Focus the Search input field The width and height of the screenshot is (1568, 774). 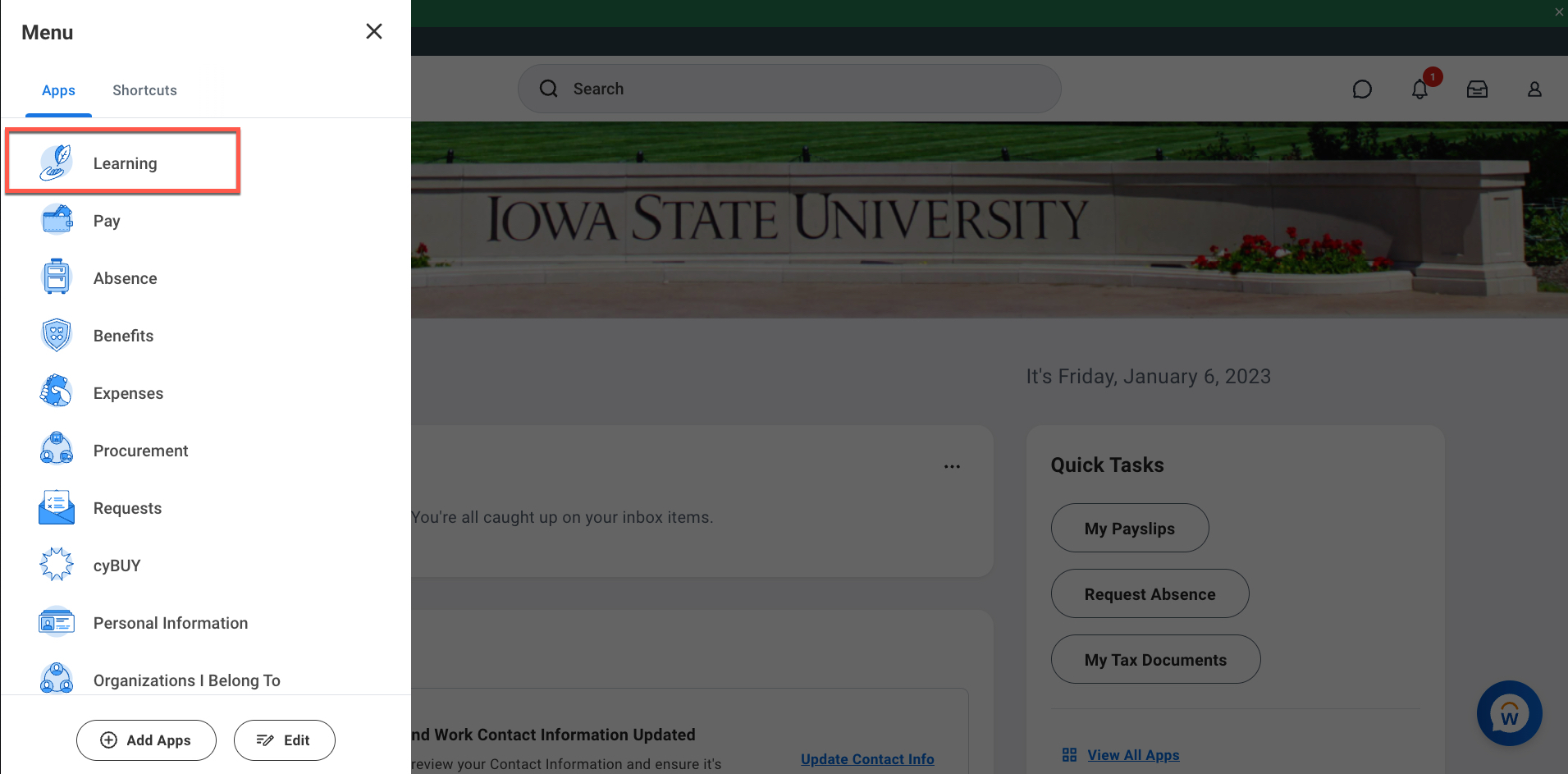coord(789,89)
